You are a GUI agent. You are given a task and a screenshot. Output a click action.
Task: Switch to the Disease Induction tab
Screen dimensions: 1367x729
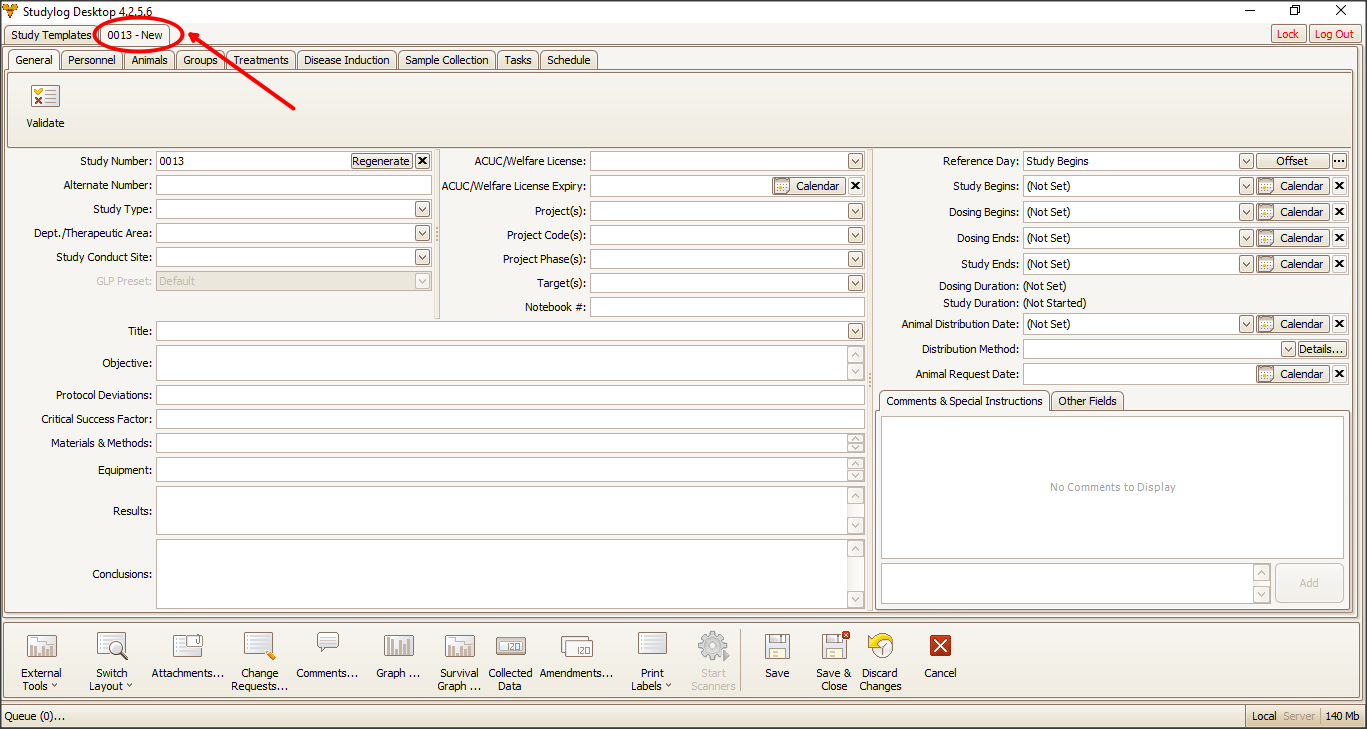tap(347, 60)
